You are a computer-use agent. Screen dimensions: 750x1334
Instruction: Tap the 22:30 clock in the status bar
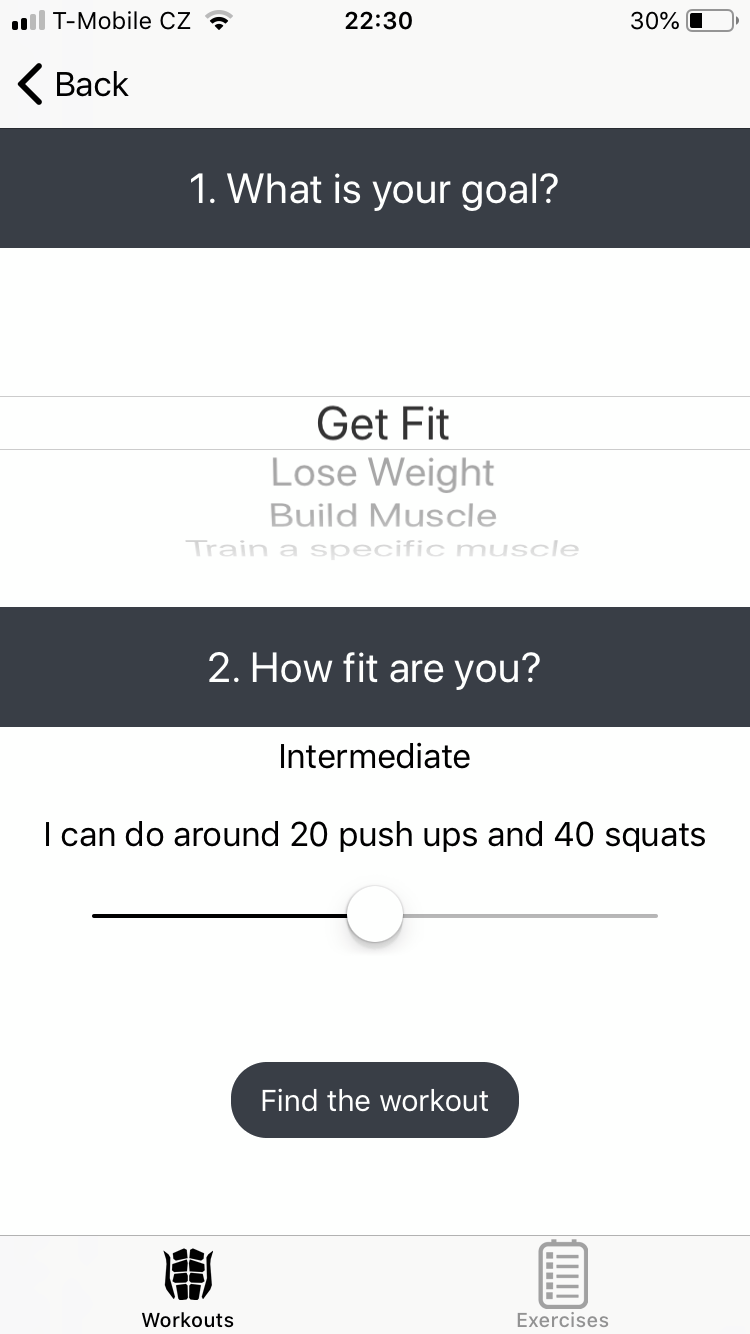pyautogui.click(x=377, y=21)
